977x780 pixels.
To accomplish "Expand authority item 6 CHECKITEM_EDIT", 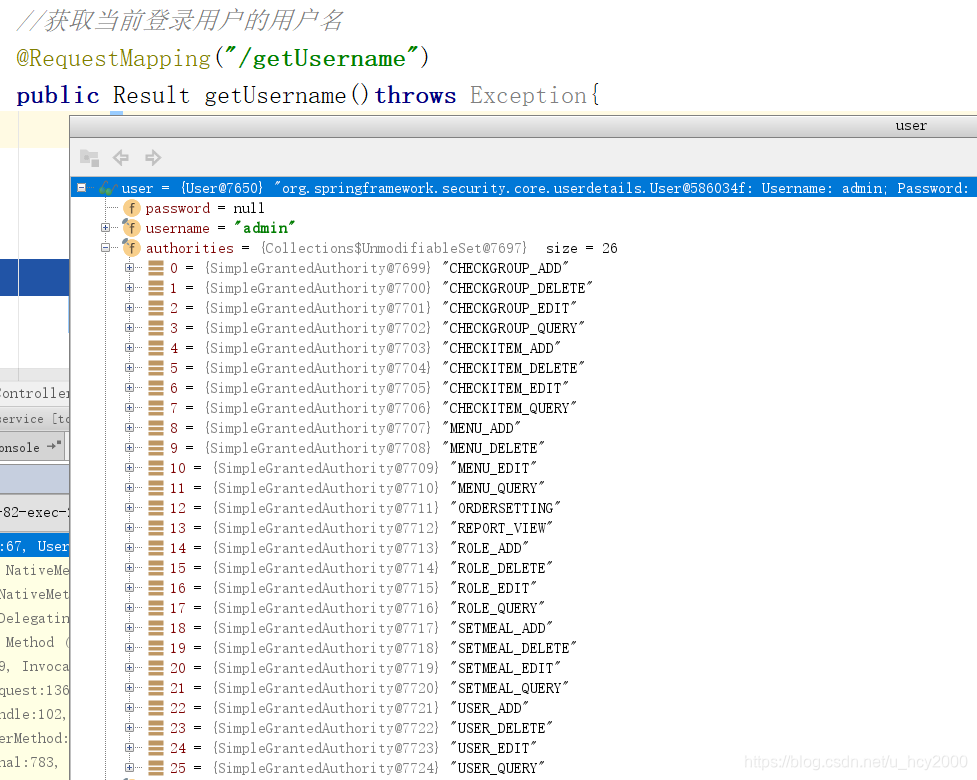I will click(x=129, y=387).
